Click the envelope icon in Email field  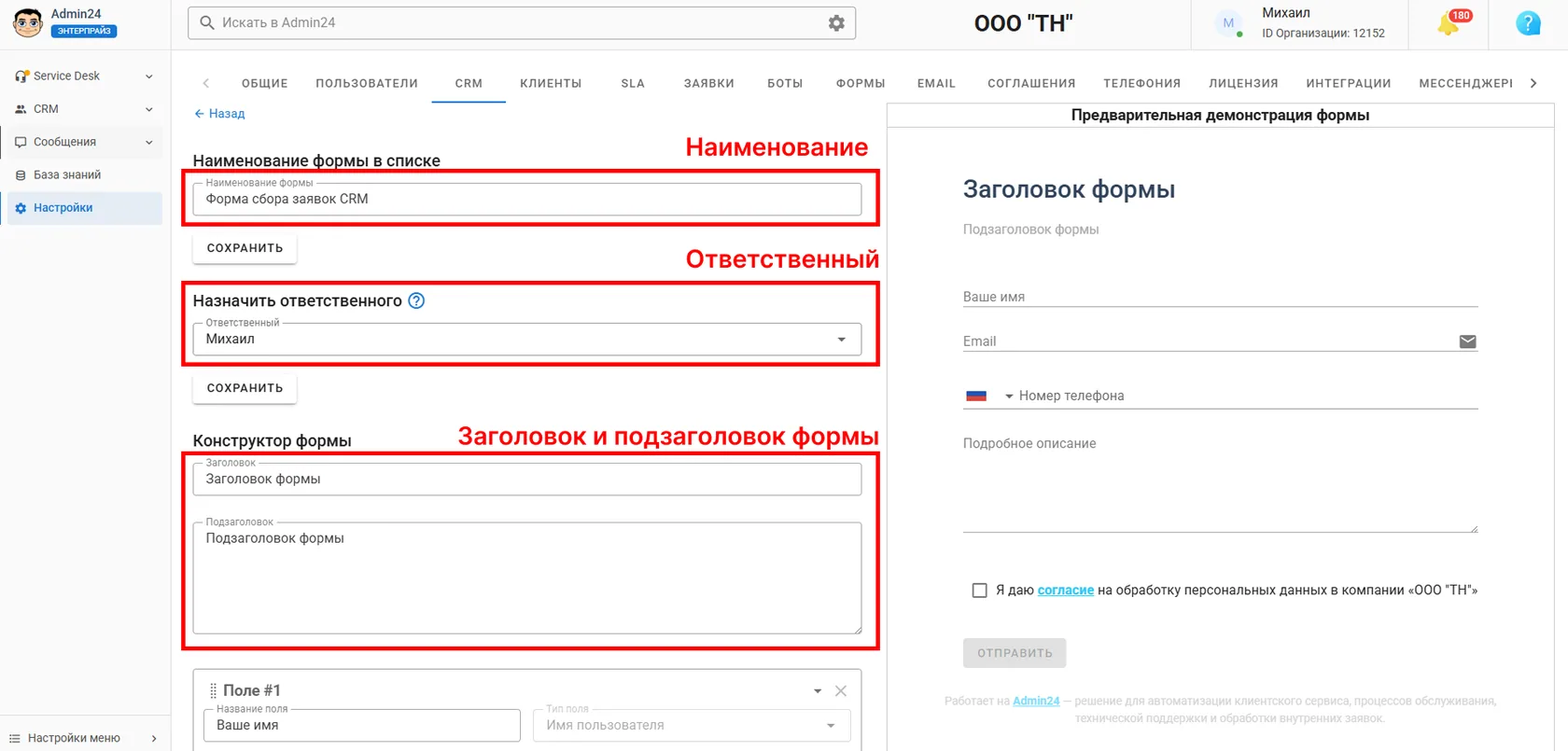click(x=1467, y=341)
